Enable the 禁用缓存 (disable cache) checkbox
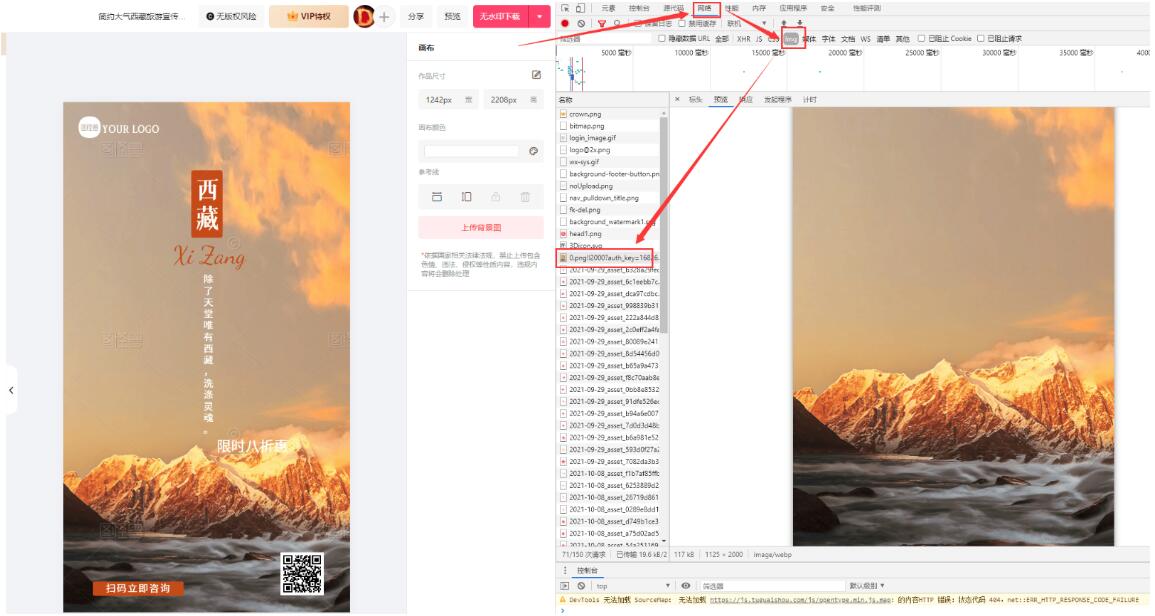This screenshot has height=616, width=1155. [x=682, y=23]
